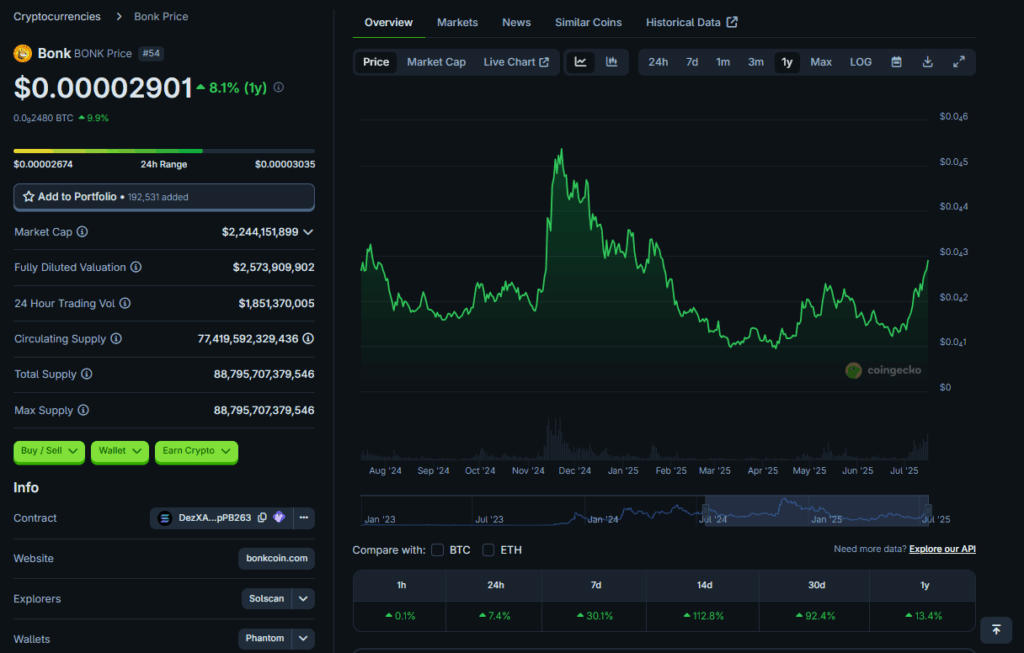1024x653 pixels.
Task: Toggle the LOG scale option
Action: pos(861,62)
